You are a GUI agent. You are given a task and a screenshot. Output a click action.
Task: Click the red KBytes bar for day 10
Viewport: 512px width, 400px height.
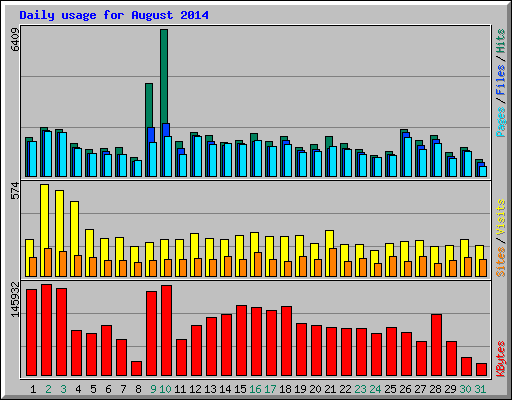[167, 330]
